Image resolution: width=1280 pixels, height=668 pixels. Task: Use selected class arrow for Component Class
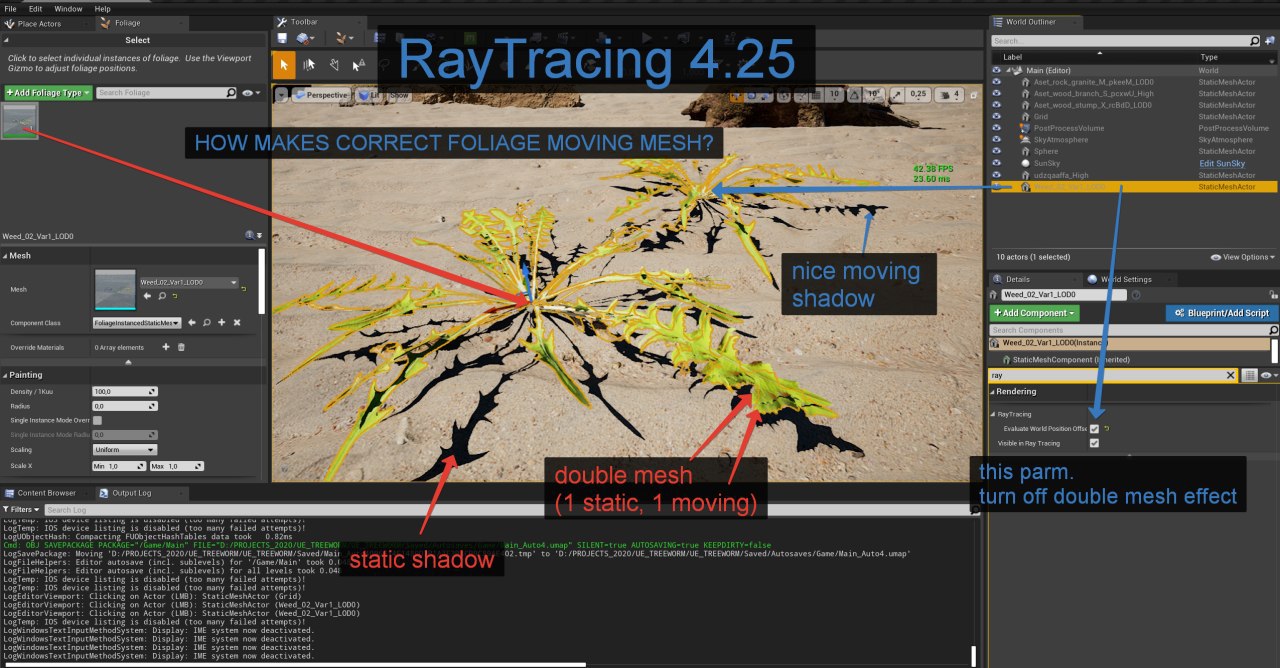tap(192, 323)
